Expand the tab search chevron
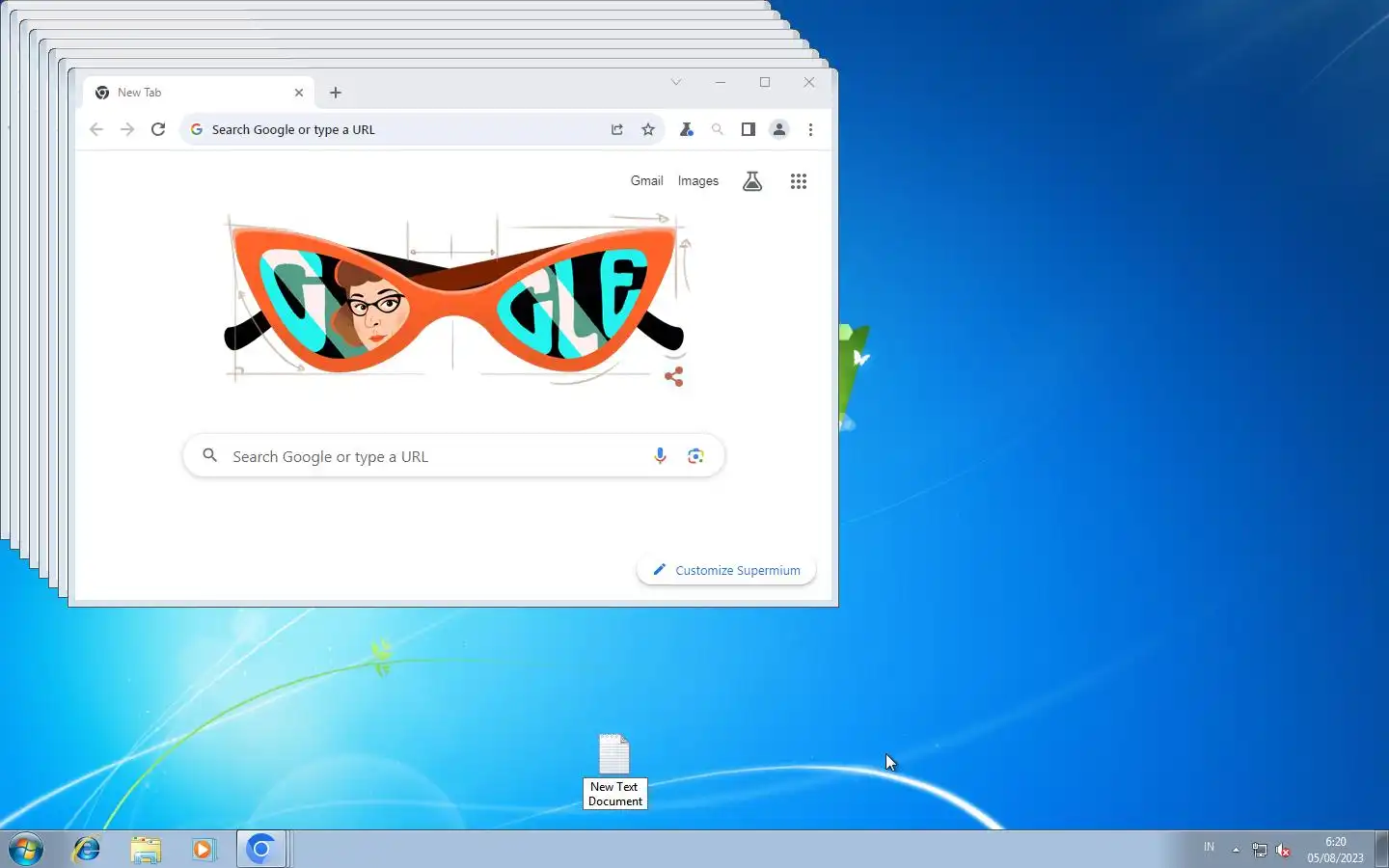Screen dimensions: 1389x868 click(x=676, y=82)
